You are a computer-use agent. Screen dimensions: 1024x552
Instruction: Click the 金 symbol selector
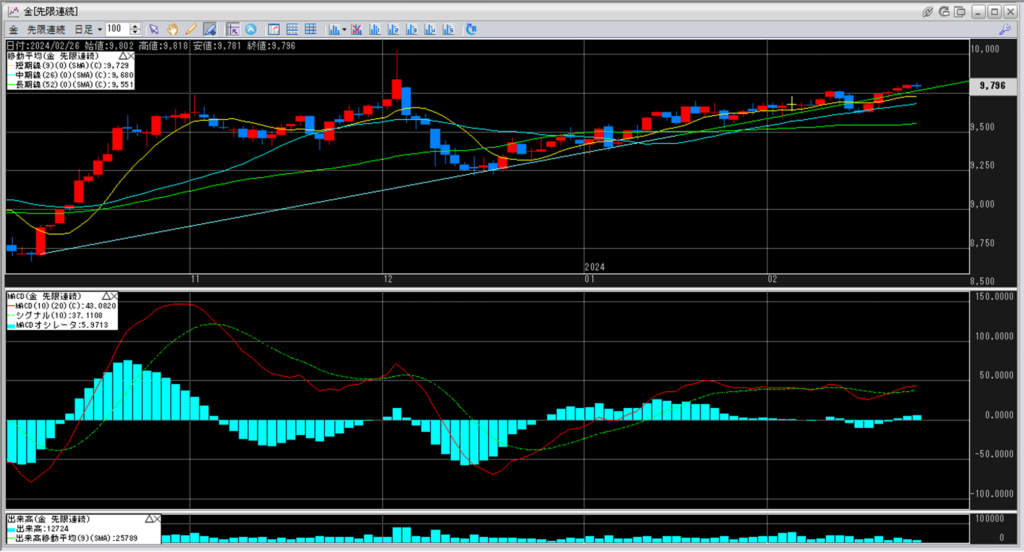pos(14,29)
